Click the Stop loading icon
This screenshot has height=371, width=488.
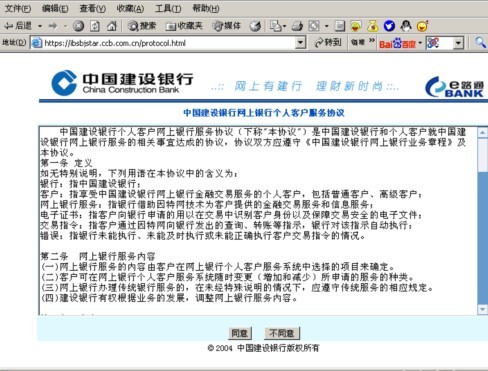click(x=79, y=26)
